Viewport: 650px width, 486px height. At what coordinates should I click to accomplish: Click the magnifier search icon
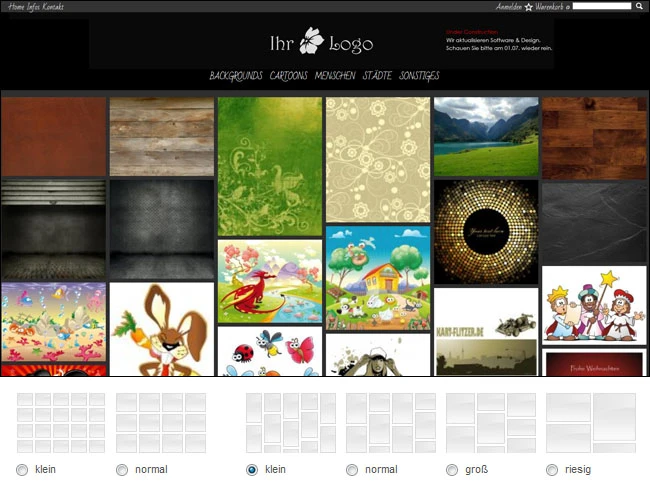(639, 6)
